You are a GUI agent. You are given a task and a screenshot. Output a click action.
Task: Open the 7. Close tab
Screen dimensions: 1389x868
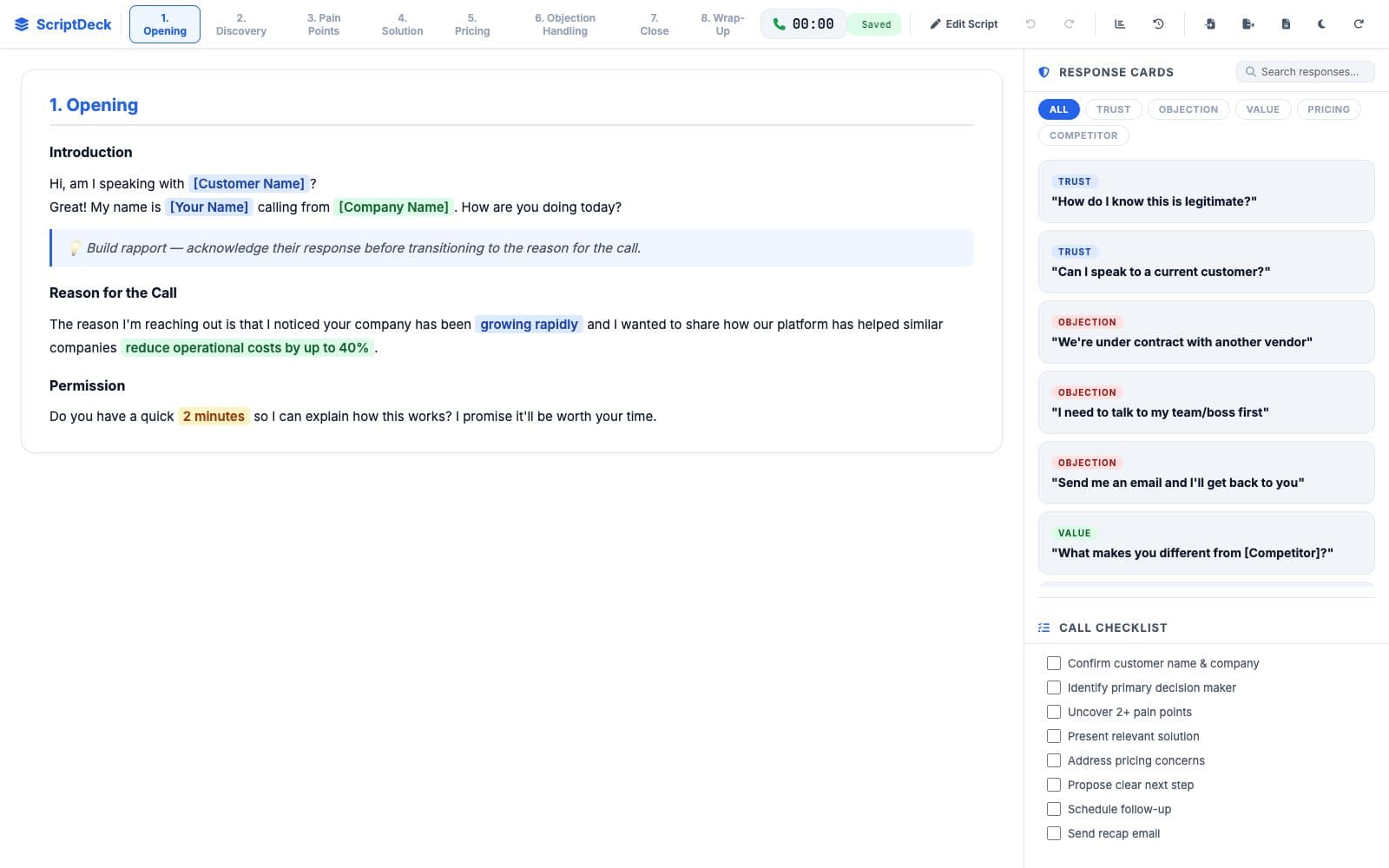[655, 24]
